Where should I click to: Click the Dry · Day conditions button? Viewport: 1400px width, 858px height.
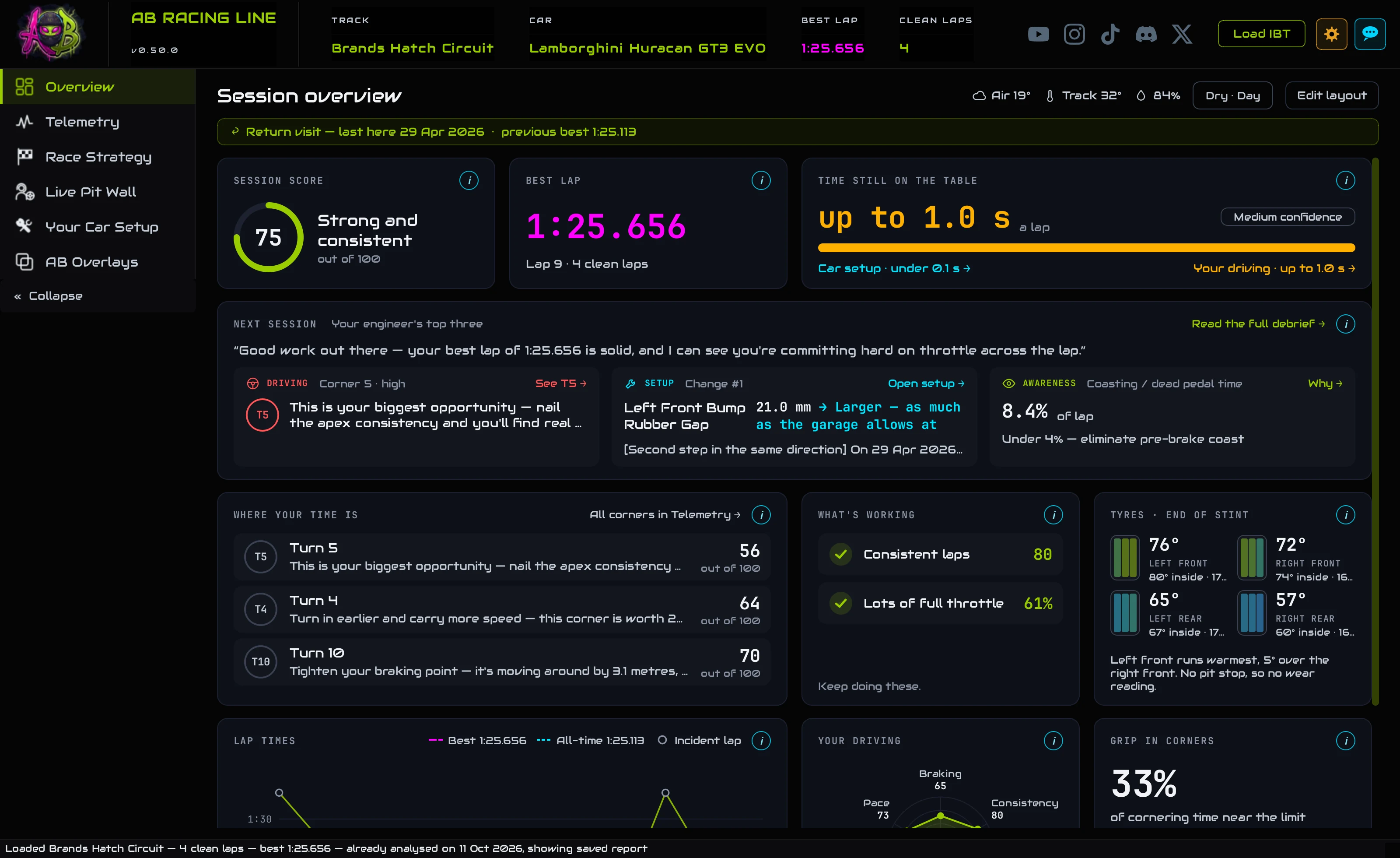[x=1232, y=95]
